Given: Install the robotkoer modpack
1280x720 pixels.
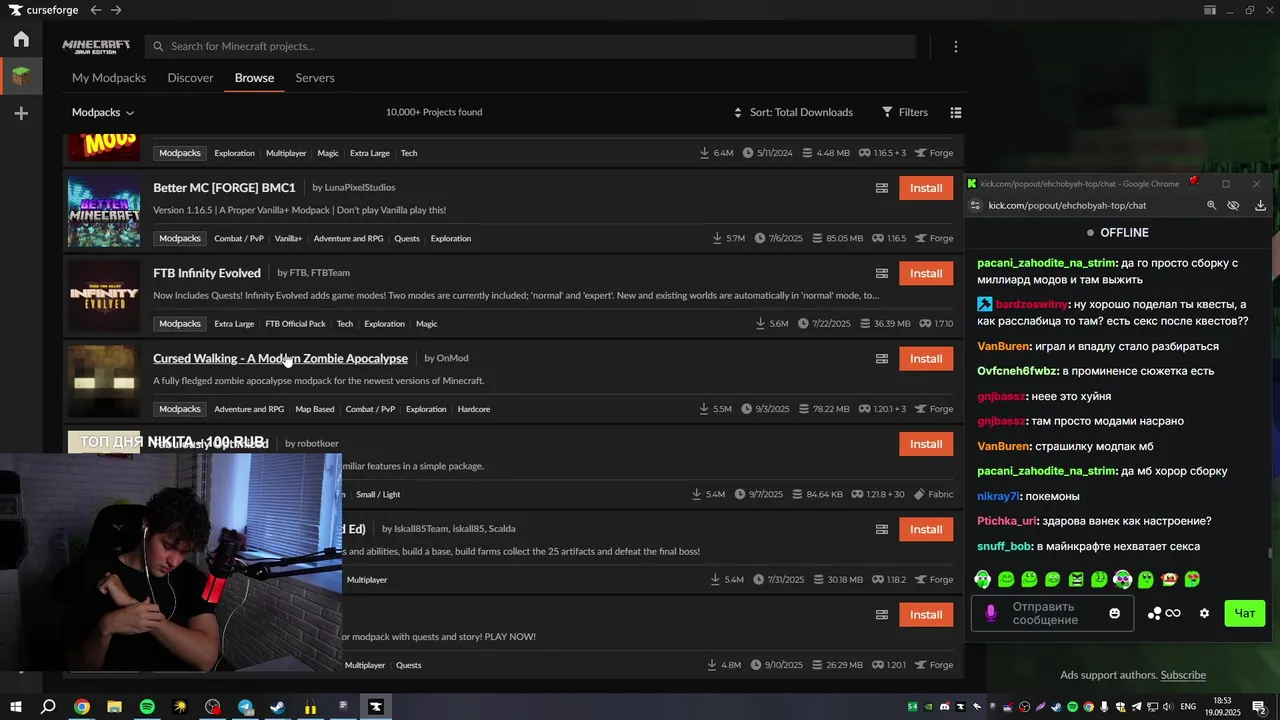Looking at the screenshot, I should pos(926,444).
